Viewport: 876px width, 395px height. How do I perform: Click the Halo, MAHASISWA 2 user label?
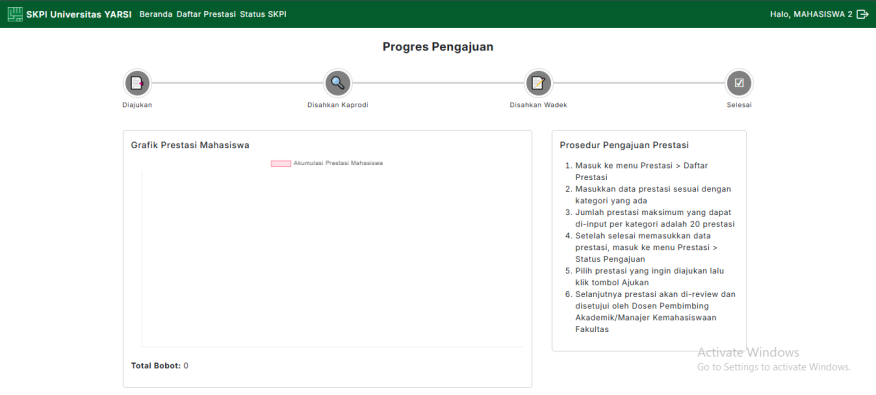coord(811,15)
